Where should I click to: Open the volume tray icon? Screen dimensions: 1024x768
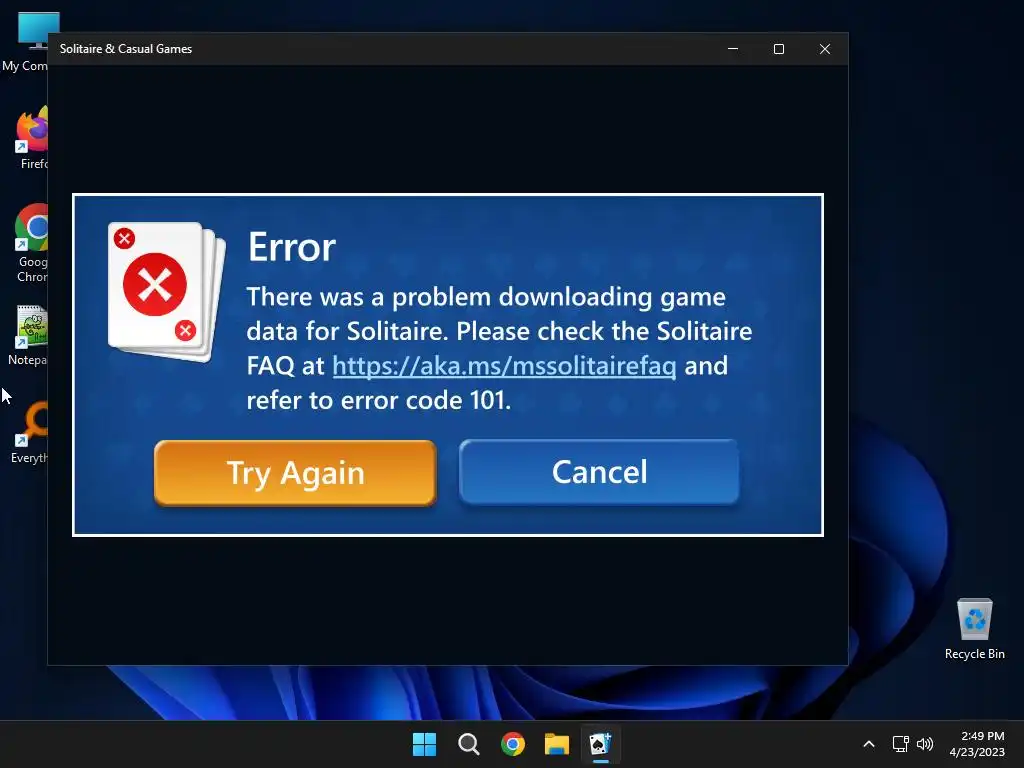click(x=925, y=744)
